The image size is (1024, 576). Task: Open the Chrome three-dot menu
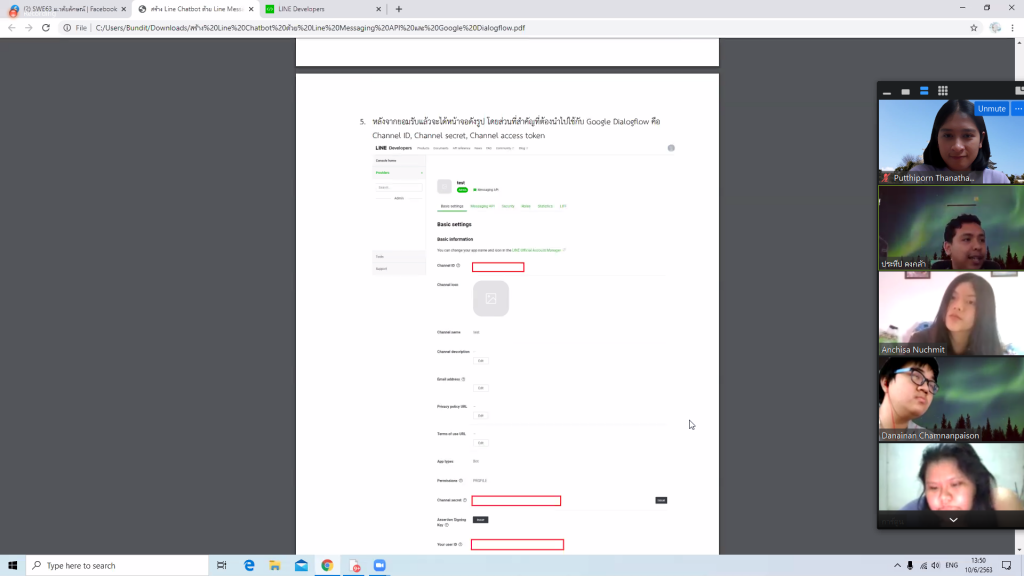[x=1013, y=28]
